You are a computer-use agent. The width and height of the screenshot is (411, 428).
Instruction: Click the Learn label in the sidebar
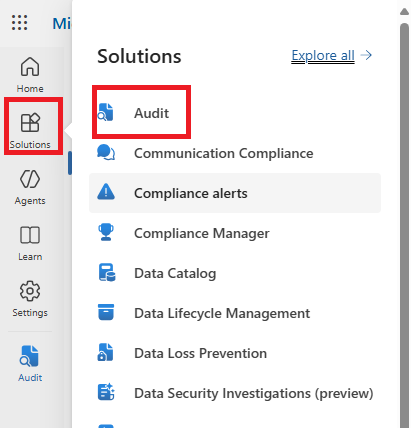tap(30, 257)
